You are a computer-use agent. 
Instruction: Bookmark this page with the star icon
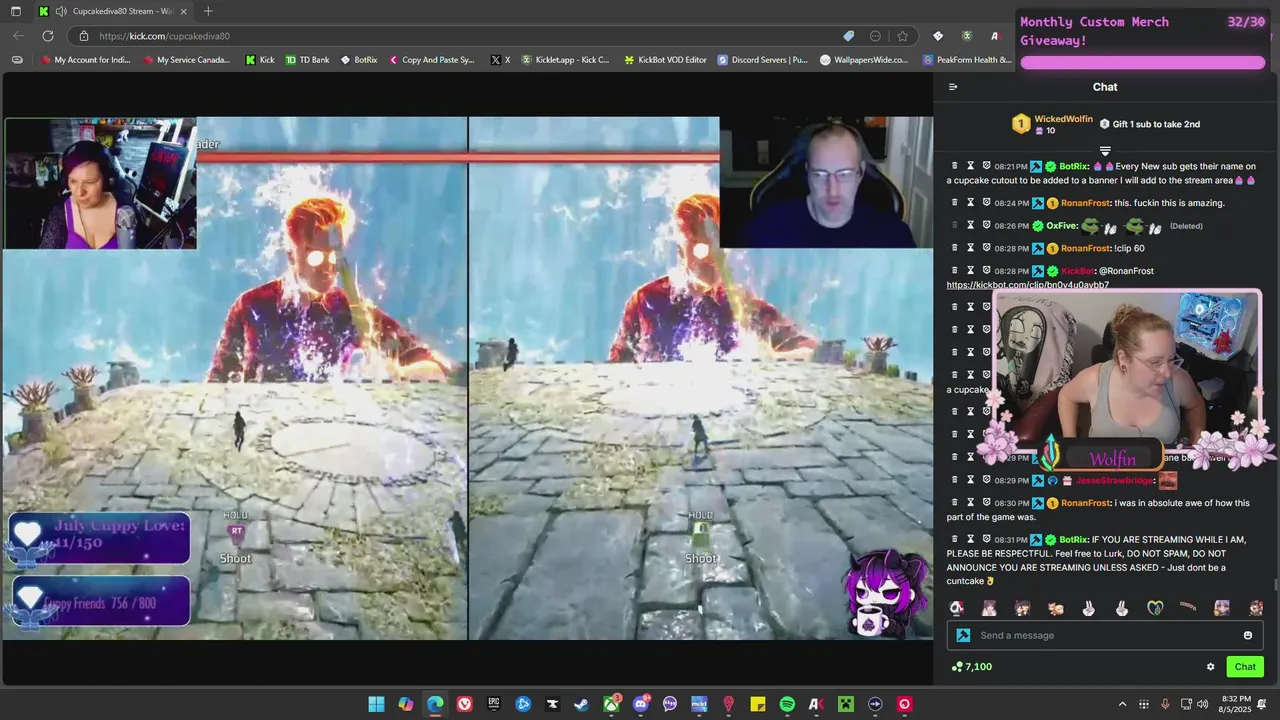pos(902,36)
